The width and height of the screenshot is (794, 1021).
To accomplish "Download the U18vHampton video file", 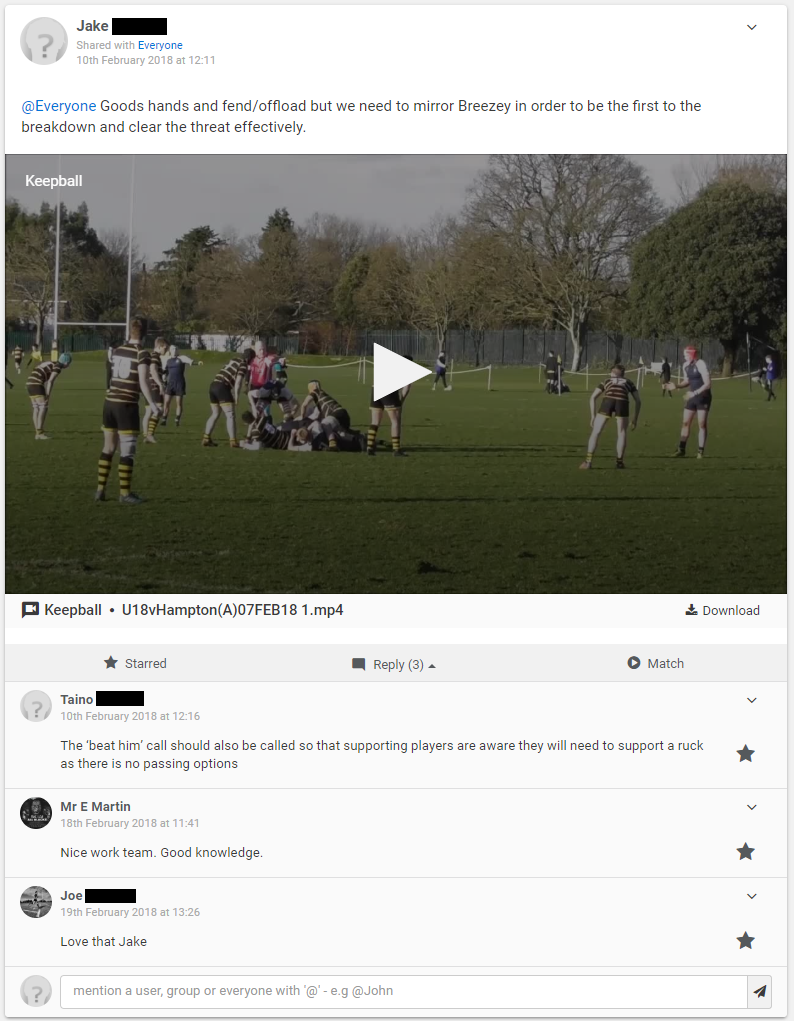I will coord(722,610).
